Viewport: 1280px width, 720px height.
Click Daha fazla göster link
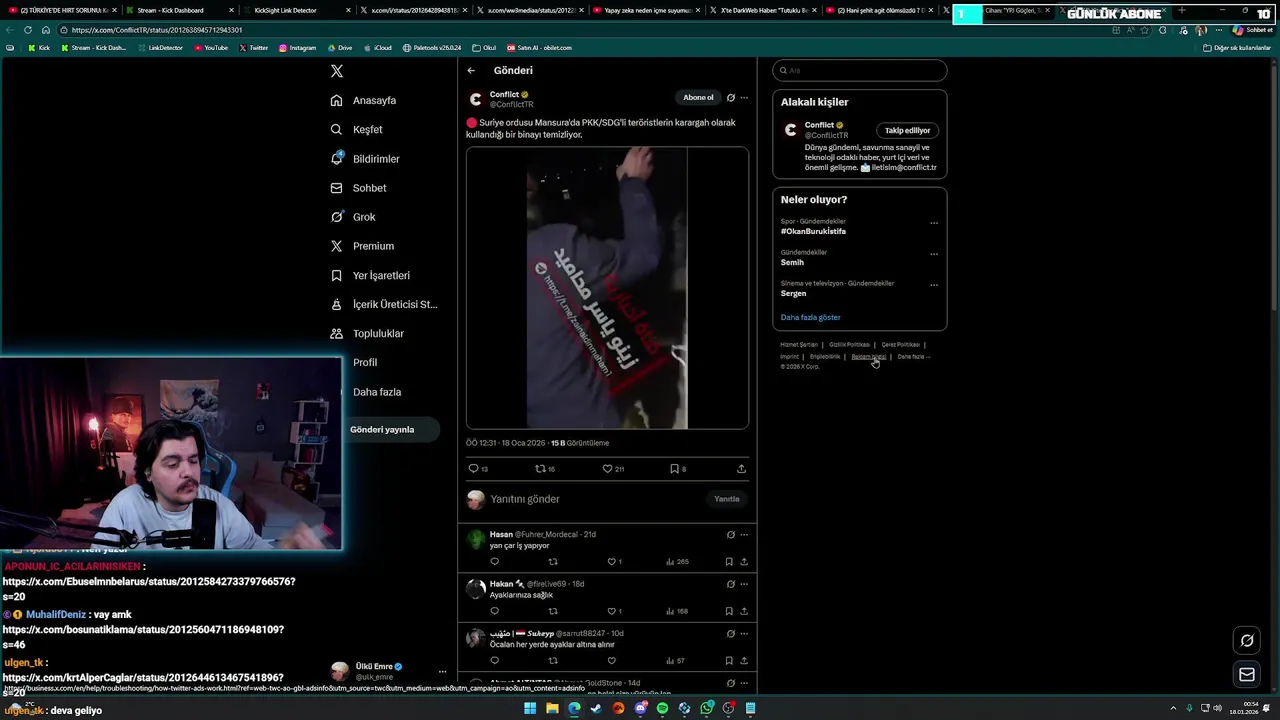click(810, 317)
